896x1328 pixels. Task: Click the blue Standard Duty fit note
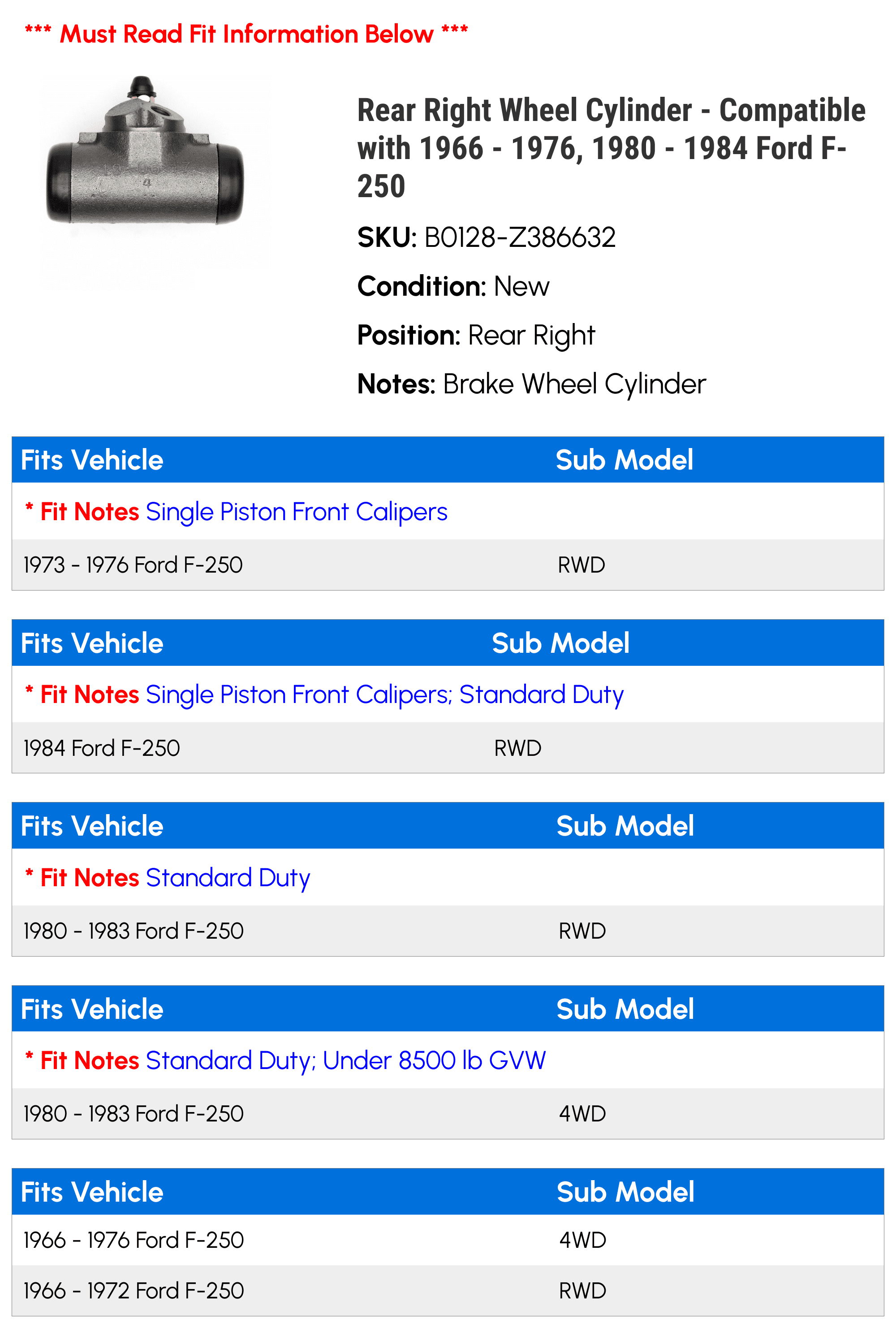pyautogui.click(x=228, y=878)
